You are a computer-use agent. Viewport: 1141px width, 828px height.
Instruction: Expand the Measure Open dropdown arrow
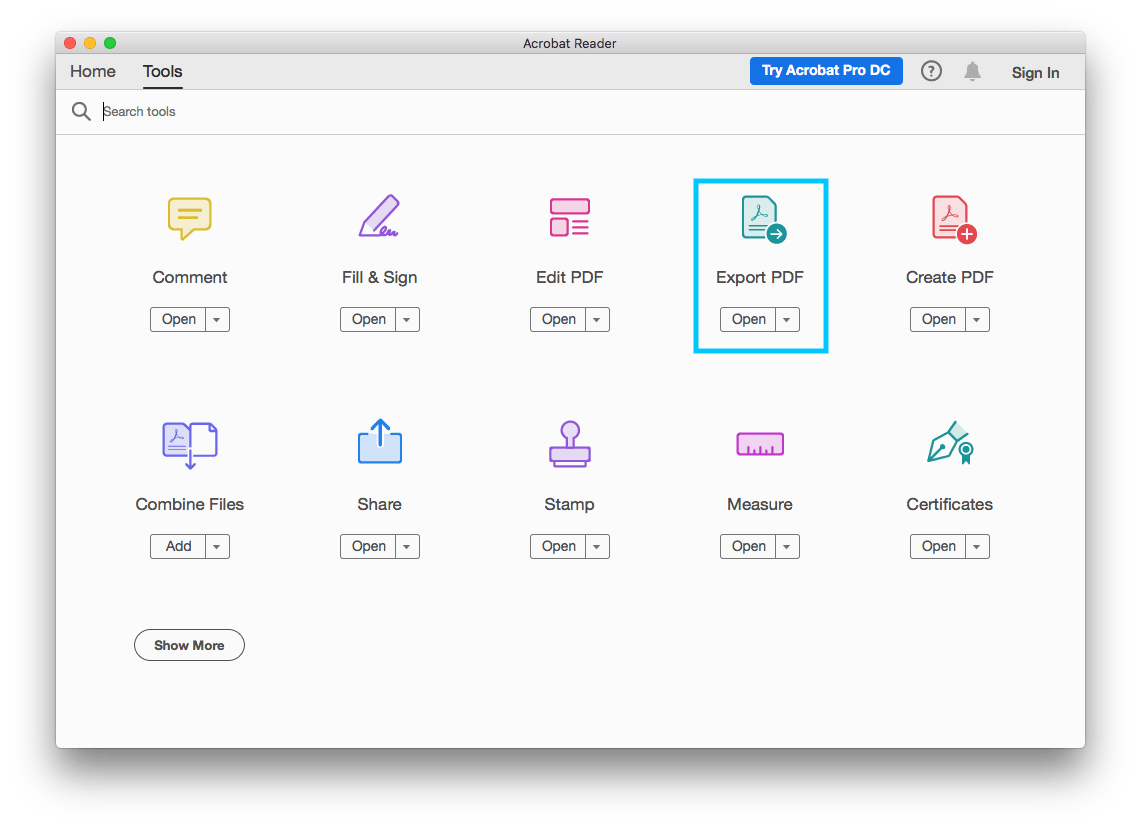(787, 546)
